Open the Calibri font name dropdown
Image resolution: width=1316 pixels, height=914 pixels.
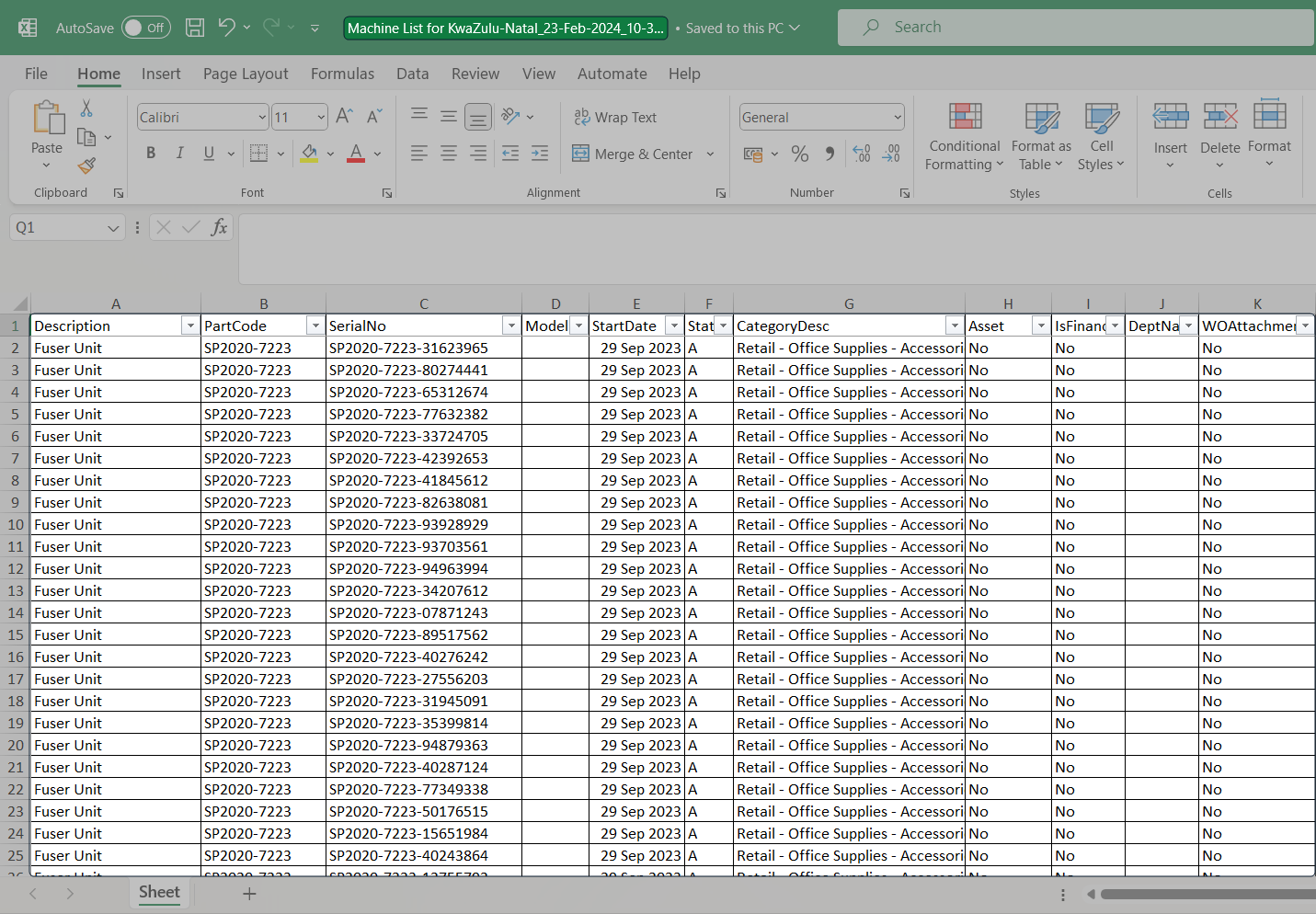coord(262,118)
